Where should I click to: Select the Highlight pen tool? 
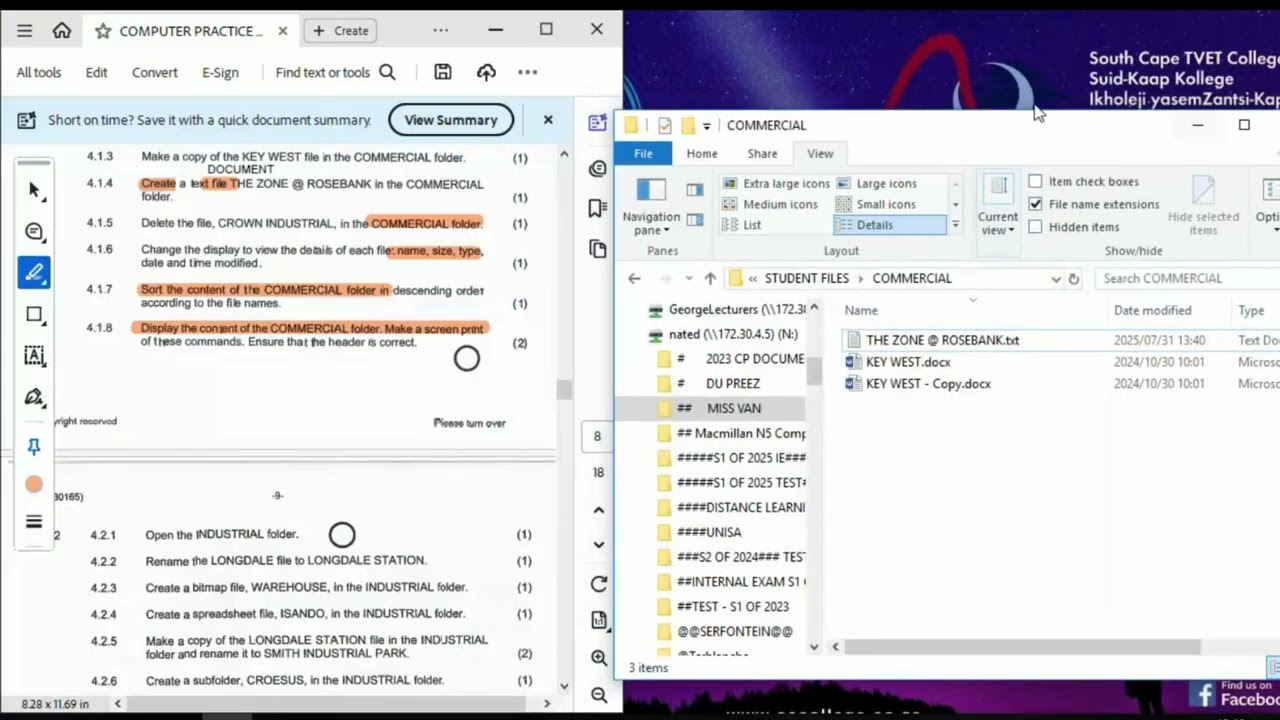(x=35, y=272)
